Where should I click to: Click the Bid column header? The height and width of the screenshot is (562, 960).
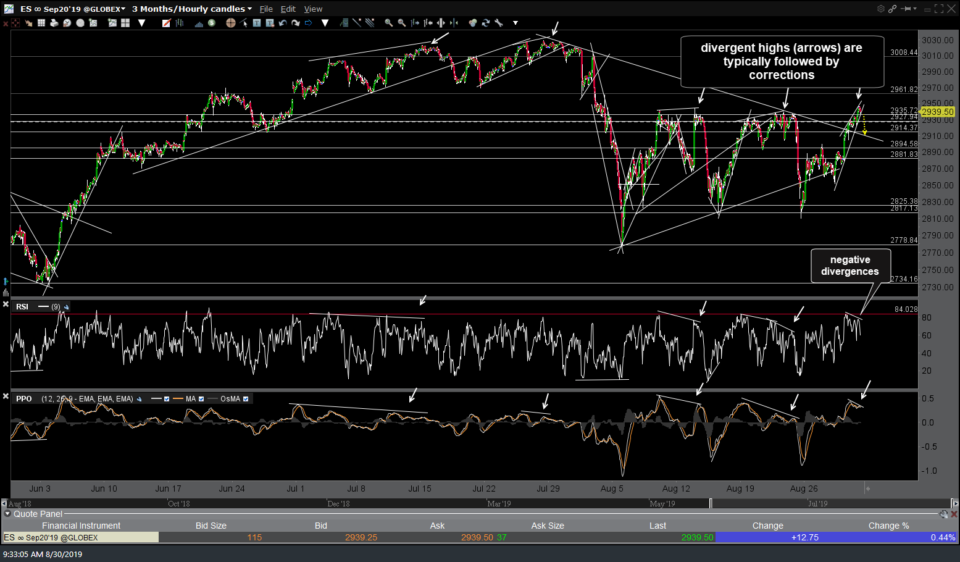321,525
